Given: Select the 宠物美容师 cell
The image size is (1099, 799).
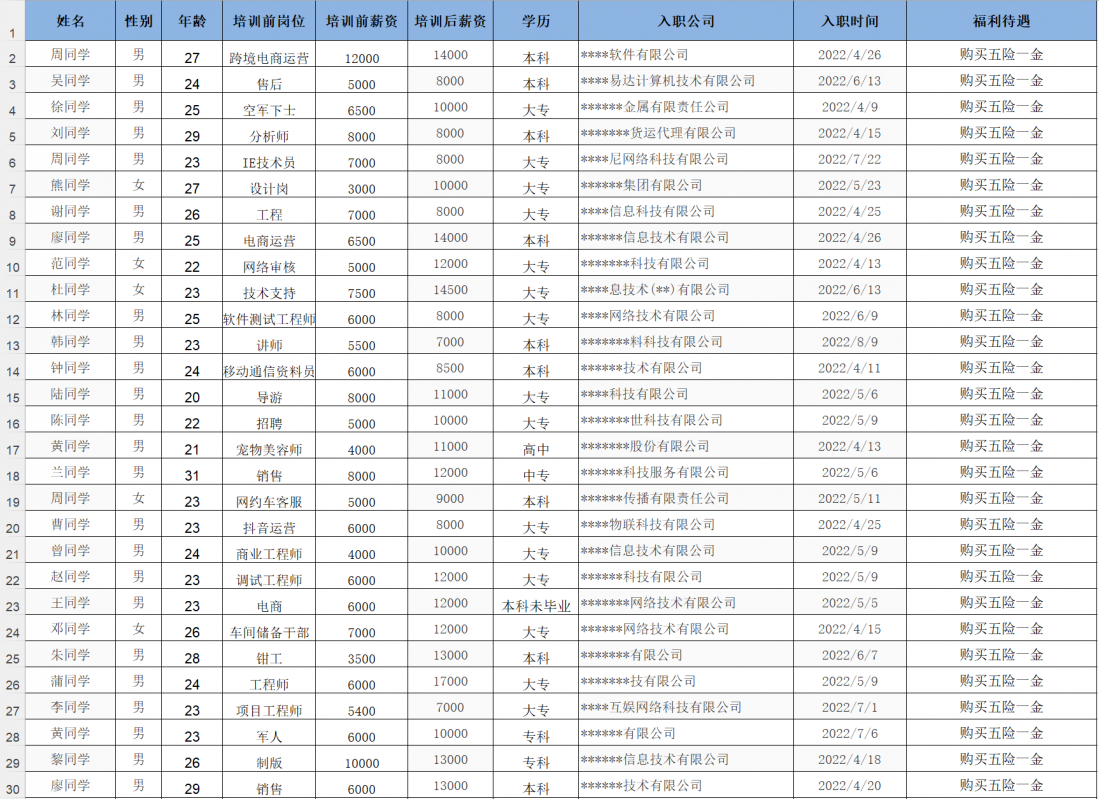Looking at the screenshot, I should (x=268, y=449).
